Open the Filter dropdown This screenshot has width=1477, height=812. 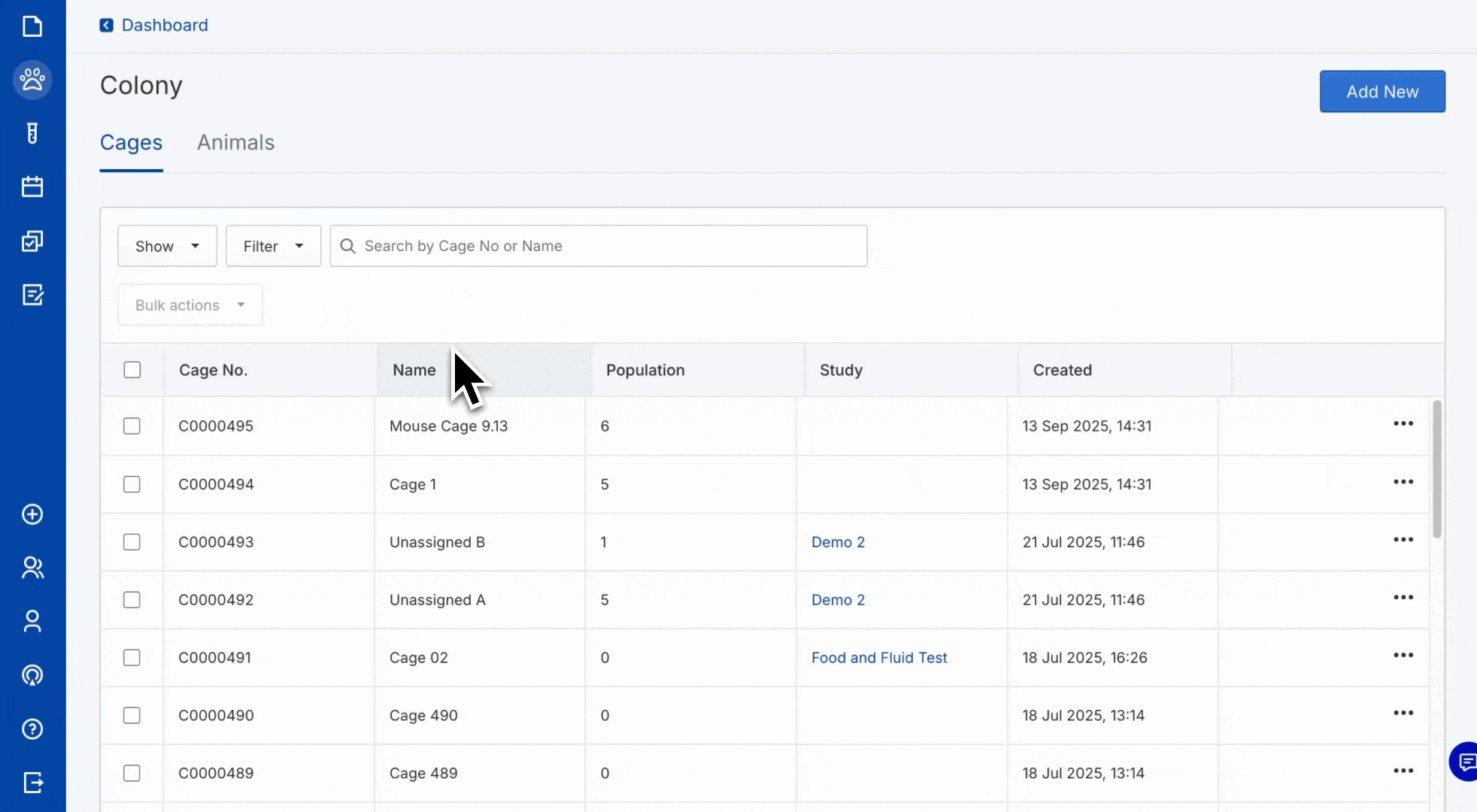tap(273, 246)
